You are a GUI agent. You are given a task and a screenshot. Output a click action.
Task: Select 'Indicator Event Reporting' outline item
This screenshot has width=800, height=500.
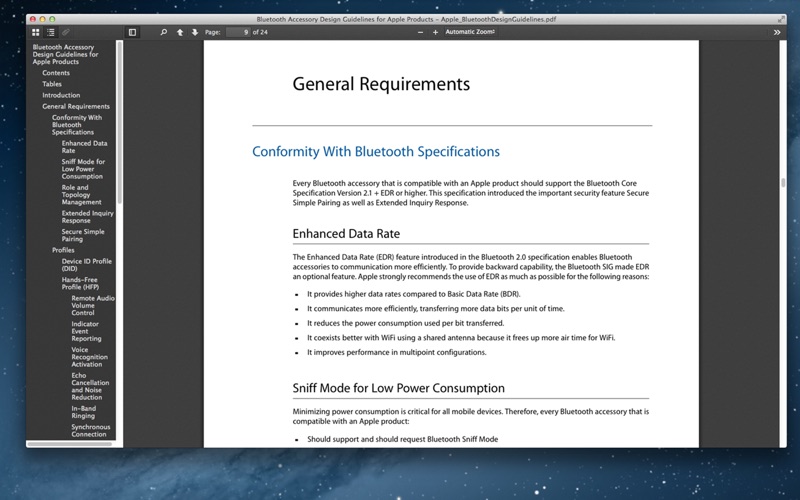86,331
